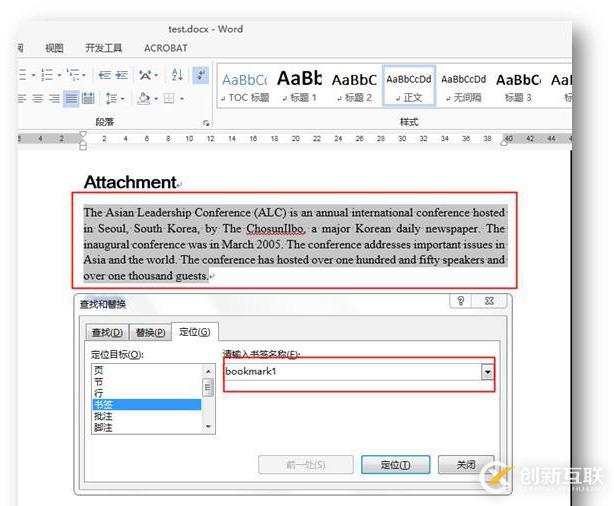Viewport: 614px width, 506px height.
Task: Click the Multilevel list icon
Action: pos(73,74)
